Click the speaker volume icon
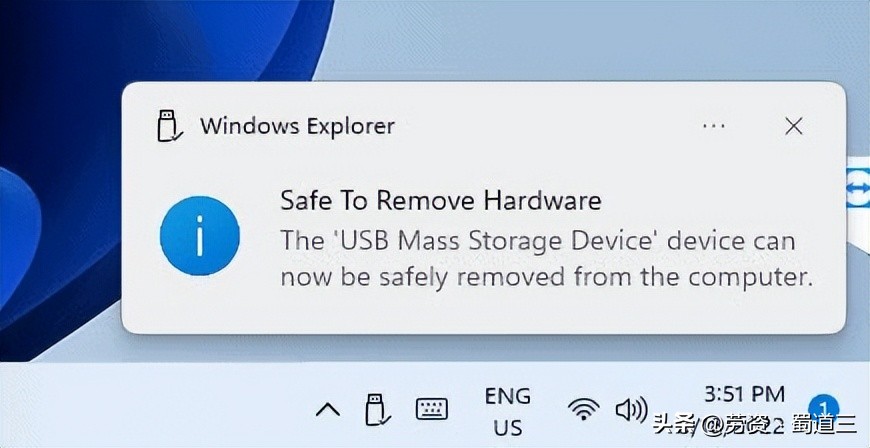870x448 pixels. [631, 410]
